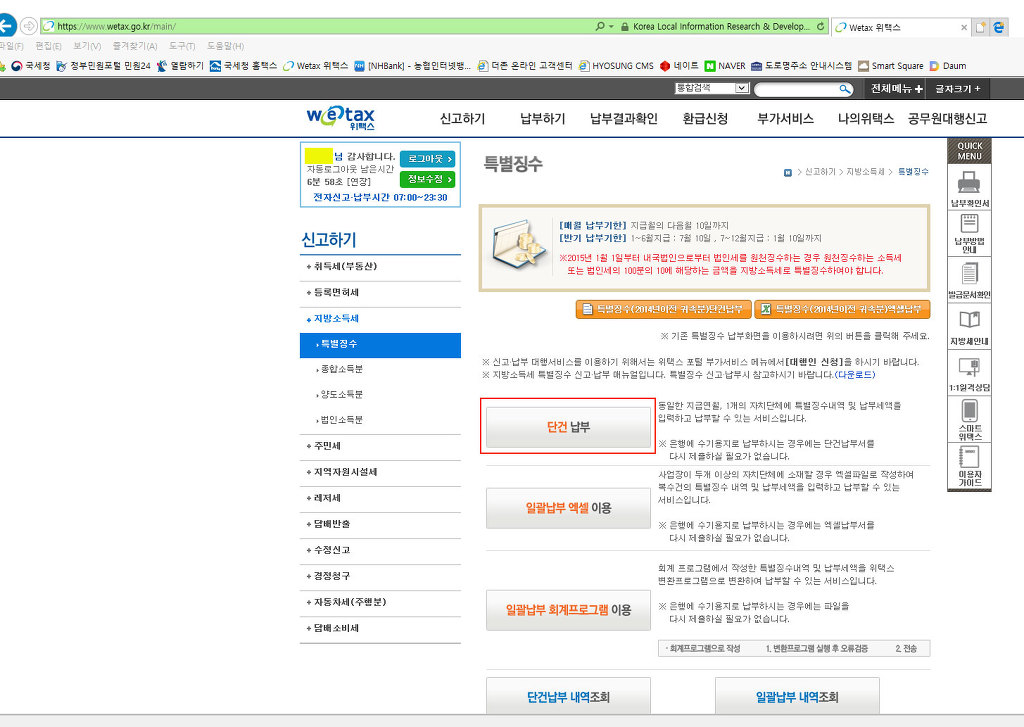Click the (다운로드) manual link
Image resolution: width=1024 pixels, height=727 pixels.
855,375
